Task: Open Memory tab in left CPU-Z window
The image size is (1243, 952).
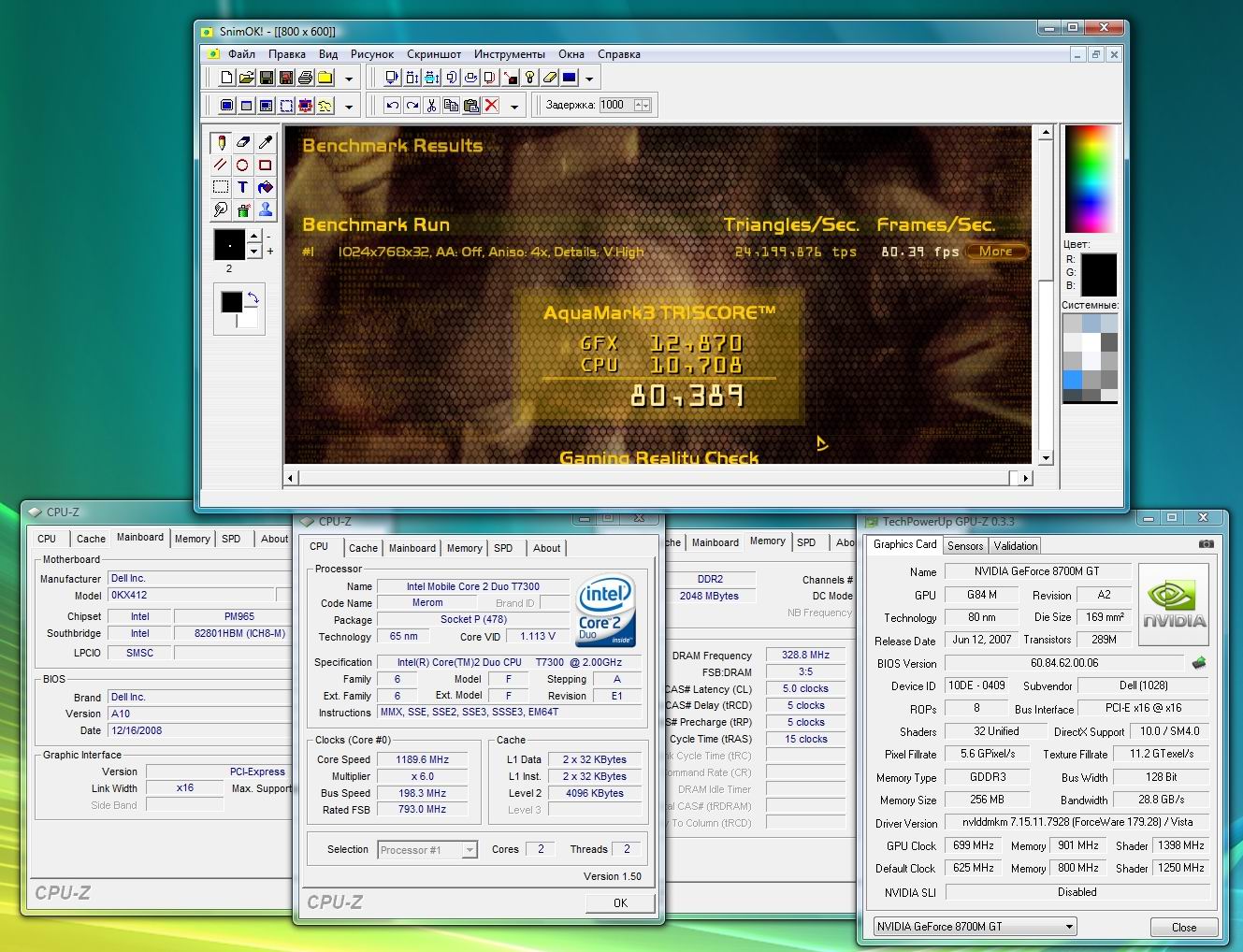Action: point(192,539)
